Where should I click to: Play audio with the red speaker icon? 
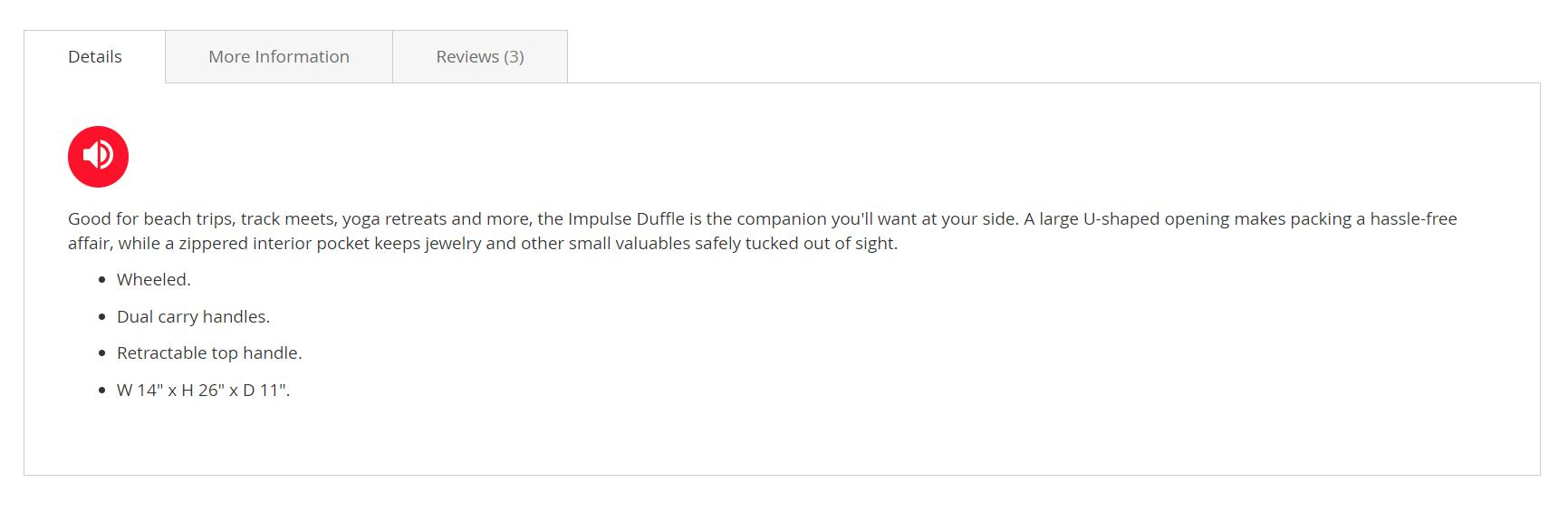(x=98, y=157)
